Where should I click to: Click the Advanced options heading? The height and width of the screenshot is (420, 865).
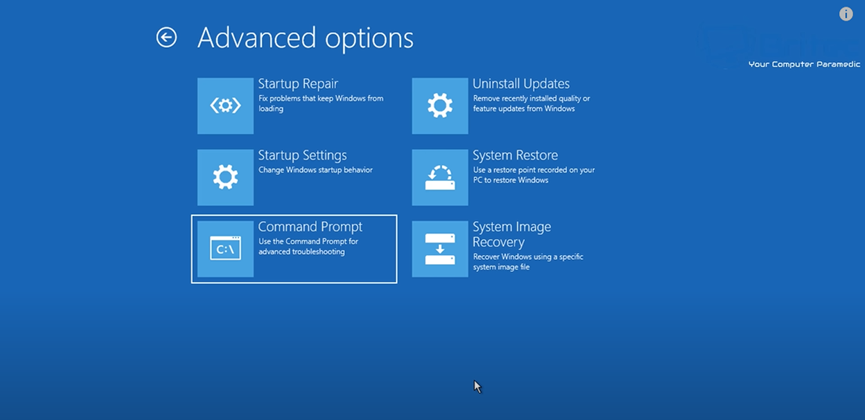tap(306, 38)
